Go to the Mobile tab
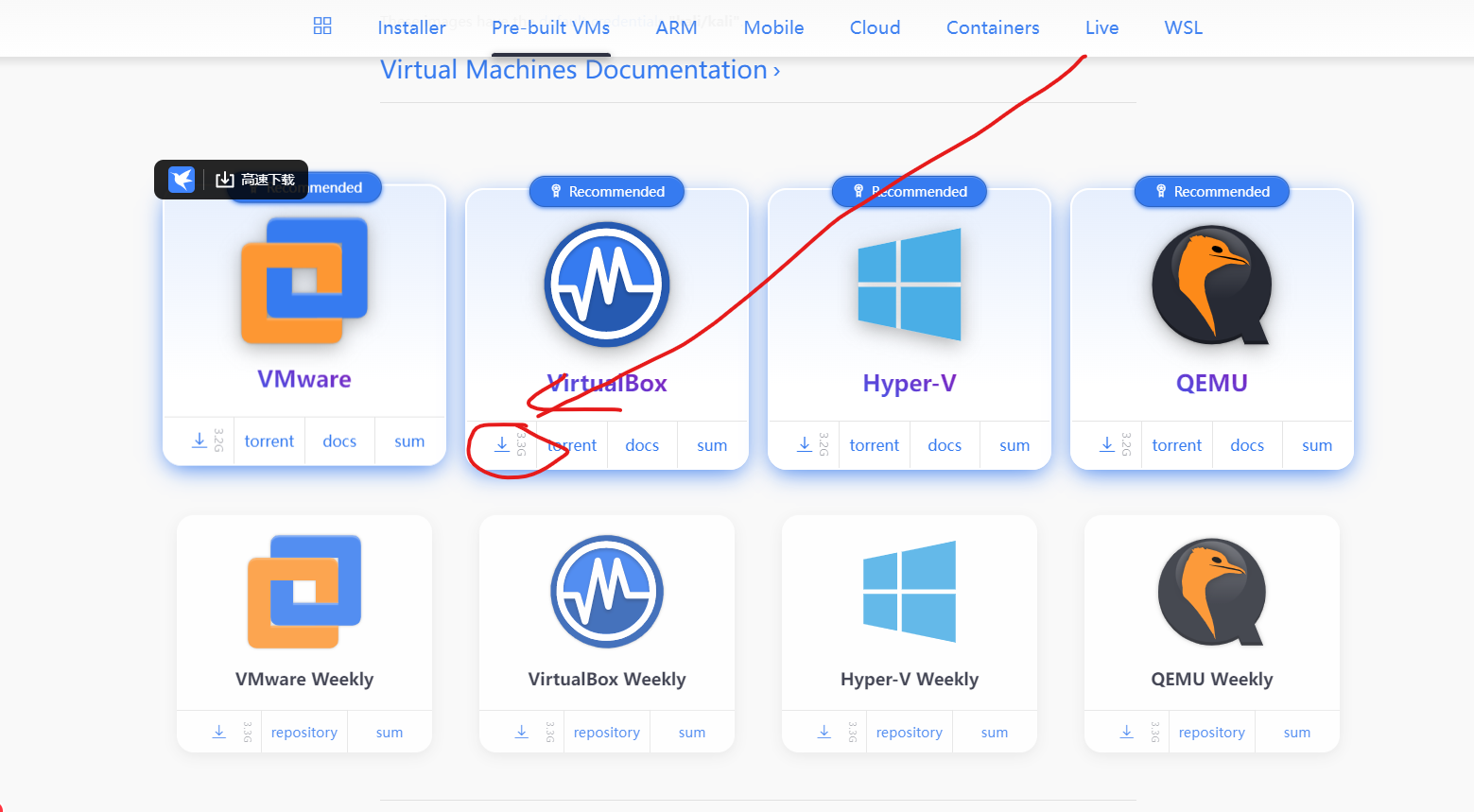1474x812 pixels. point(773,27)
